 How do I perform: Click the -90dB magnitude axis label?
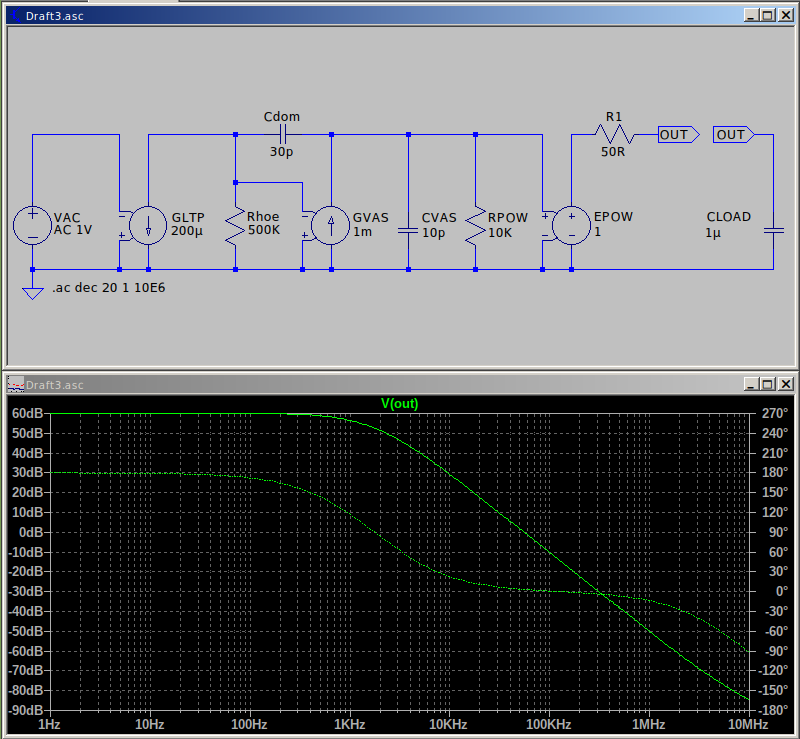pyautogui.click(x=26, y=710)
